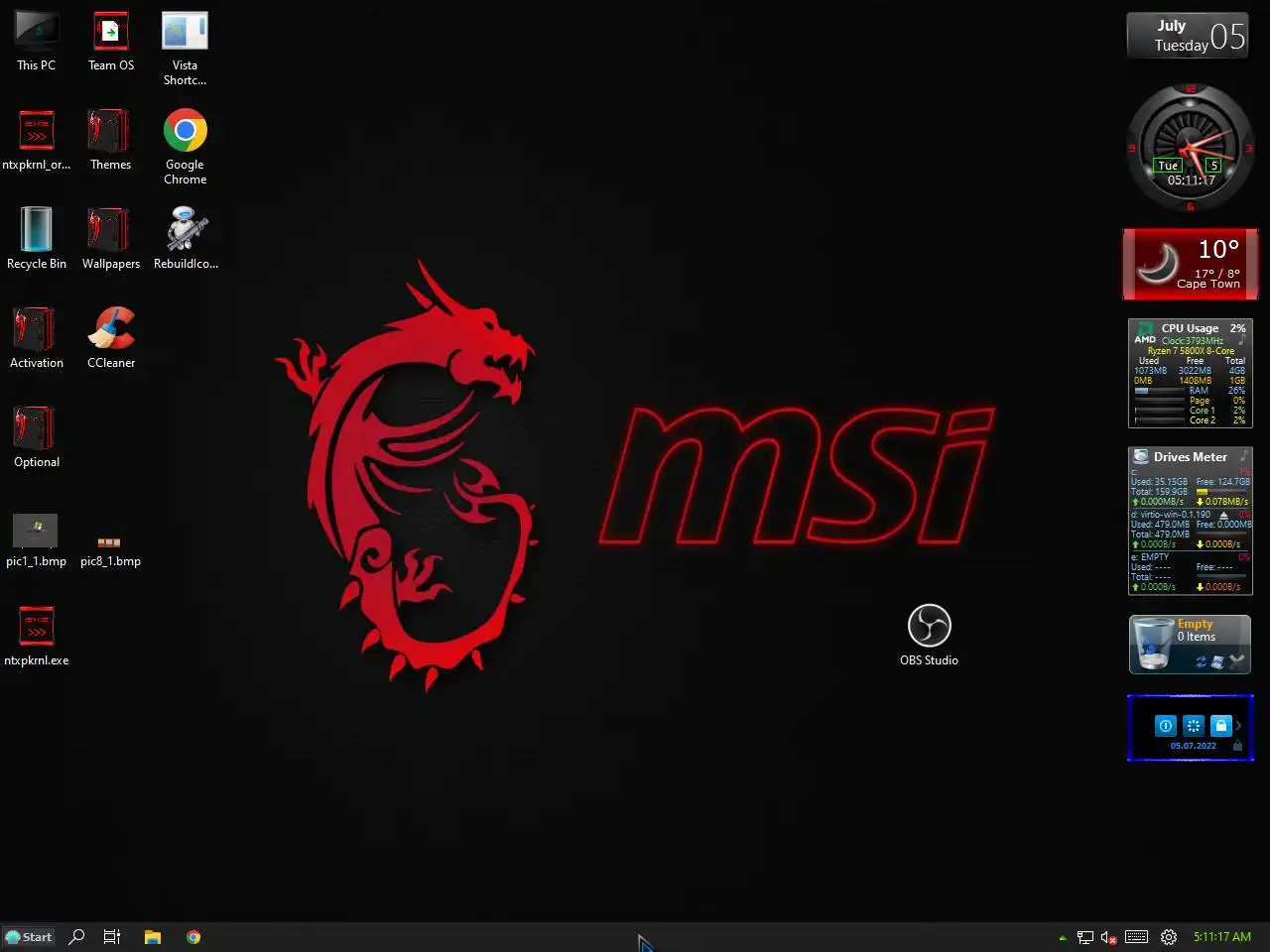Select the OBS Studio desktop shortcut
Viewport: 1270px width, 952px height.
(929, 636)
